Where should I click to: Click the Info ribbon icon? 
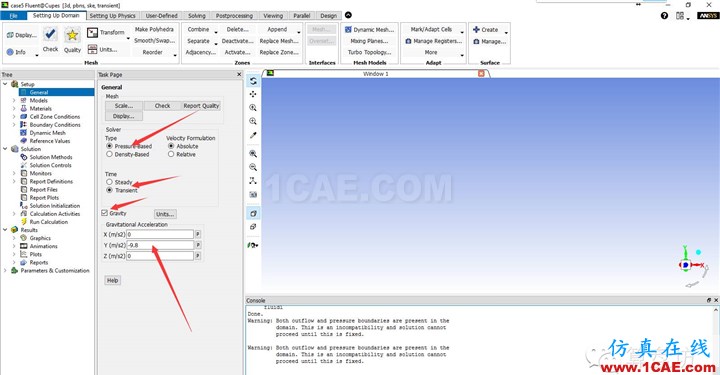pyautogui.click(x=10, y=52)
